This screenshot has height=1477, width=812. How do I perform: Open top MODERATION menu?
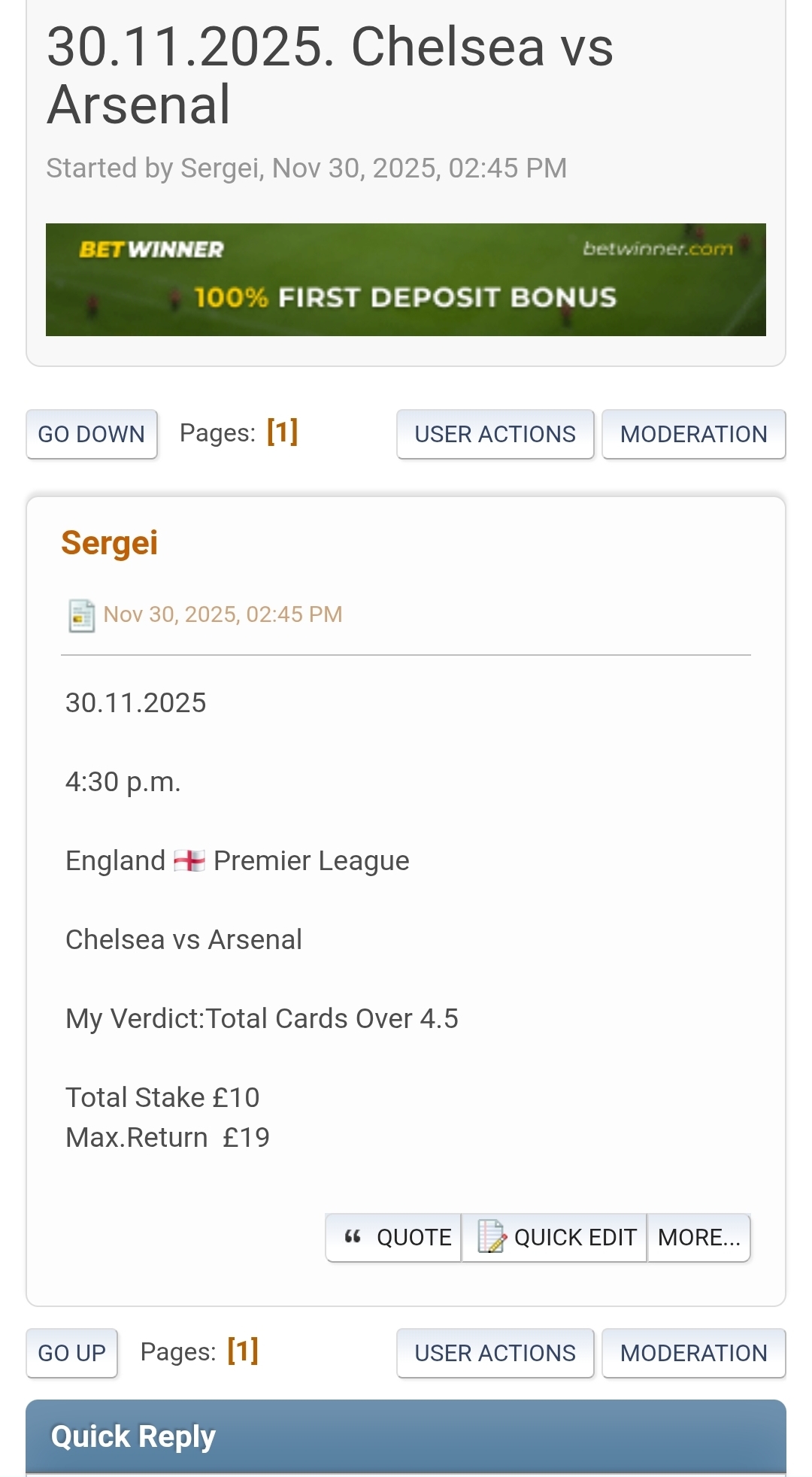pyautogui.click(x=693, y=434)
